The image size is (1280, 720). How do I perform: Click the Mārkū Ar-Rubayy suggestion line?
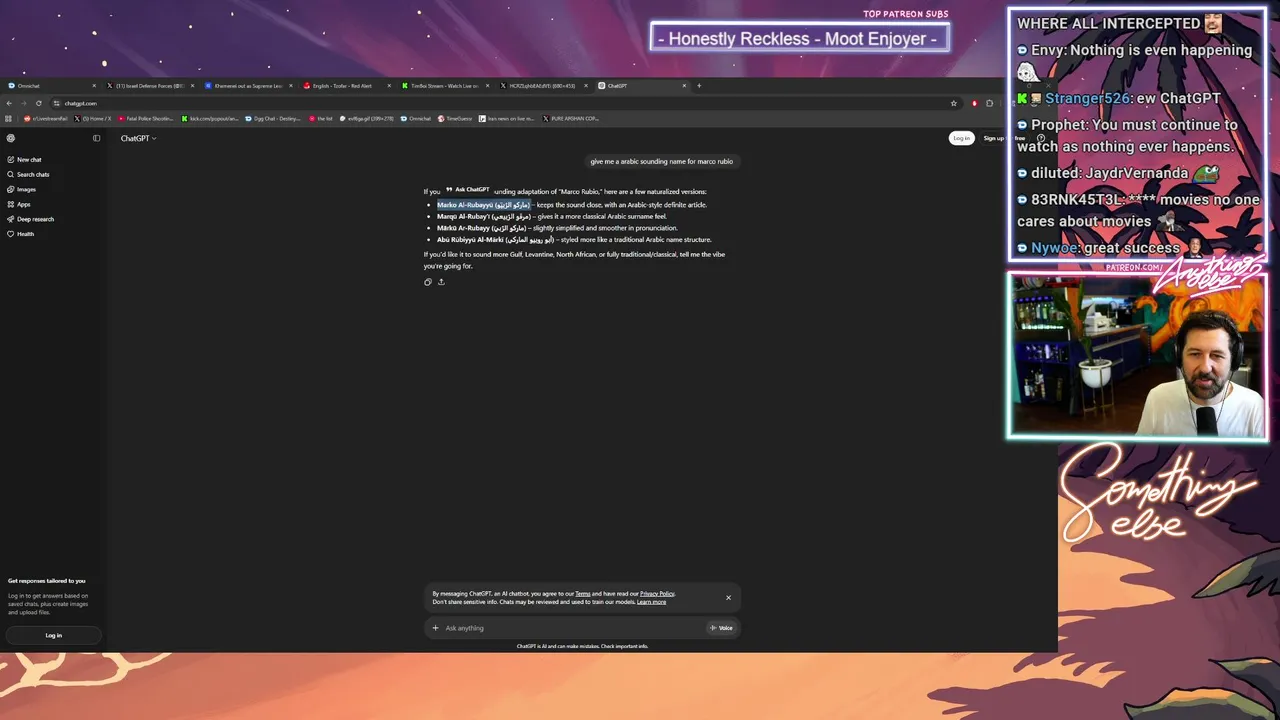557,228
